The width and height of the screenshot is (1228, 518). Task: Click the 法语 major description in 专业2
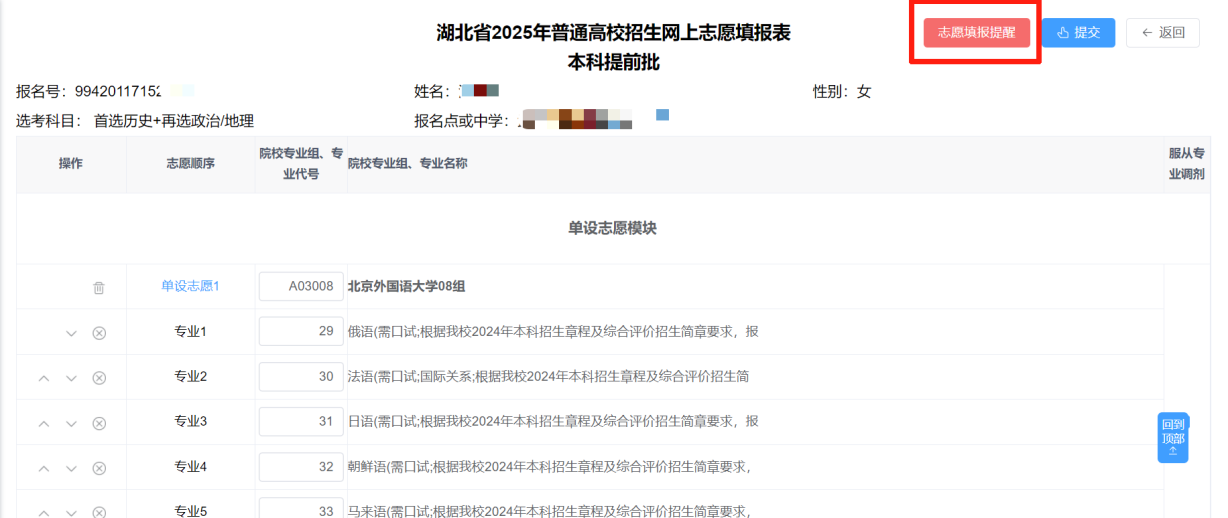pos(548,376)
